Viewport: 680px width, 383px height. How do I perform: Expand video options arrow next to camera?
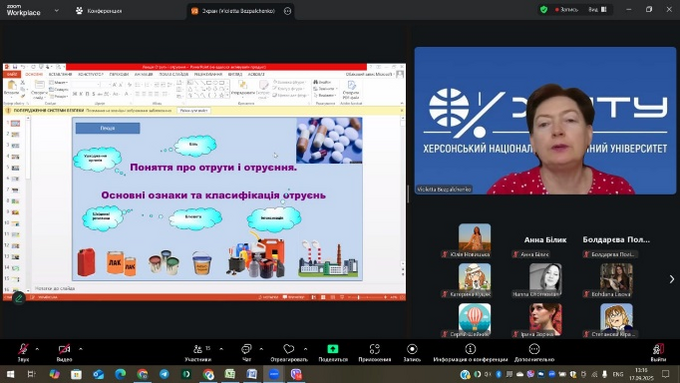coord(80,349)
